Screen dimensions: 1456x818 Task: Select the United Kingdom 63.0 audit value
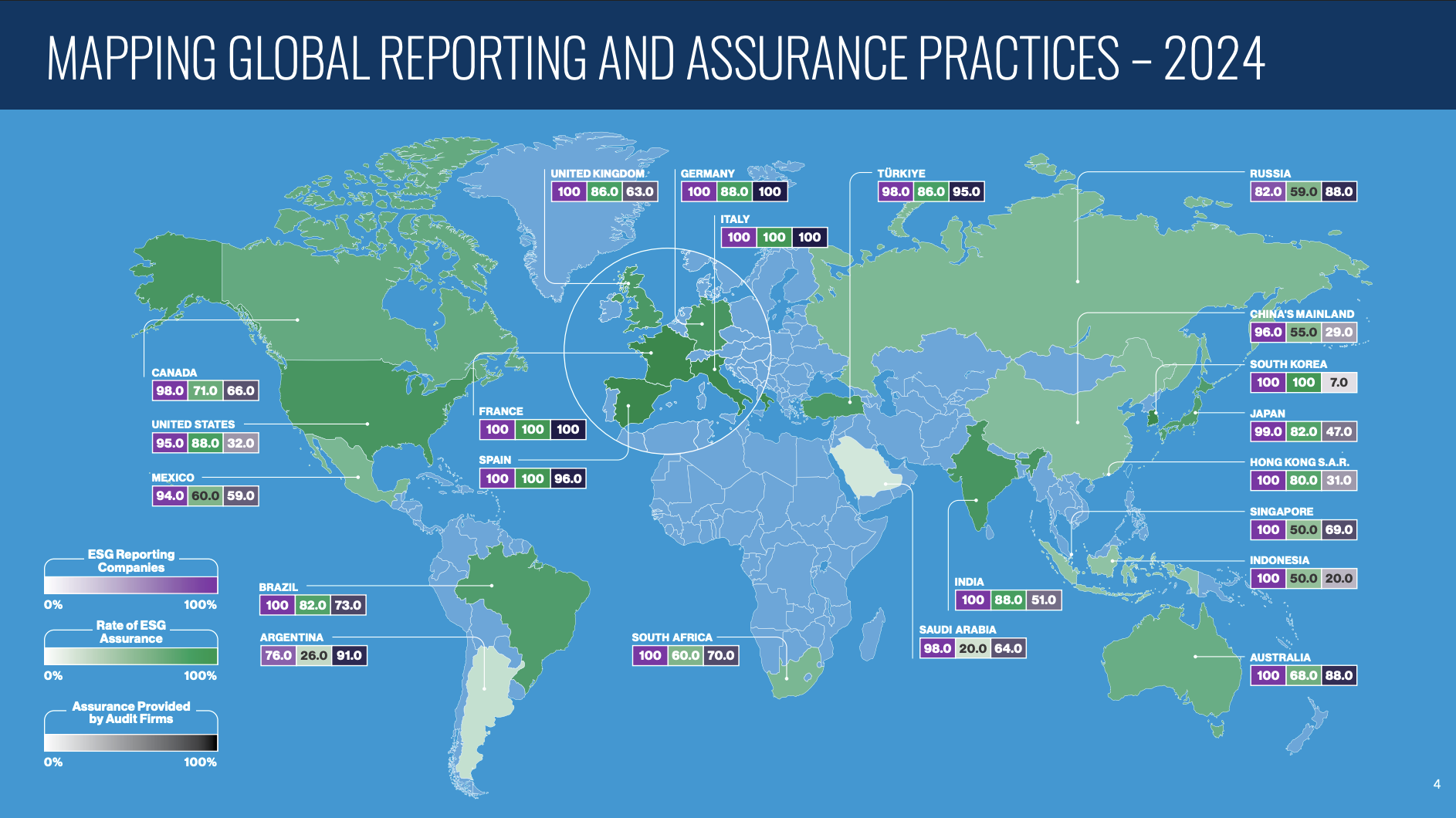[640, 191]
